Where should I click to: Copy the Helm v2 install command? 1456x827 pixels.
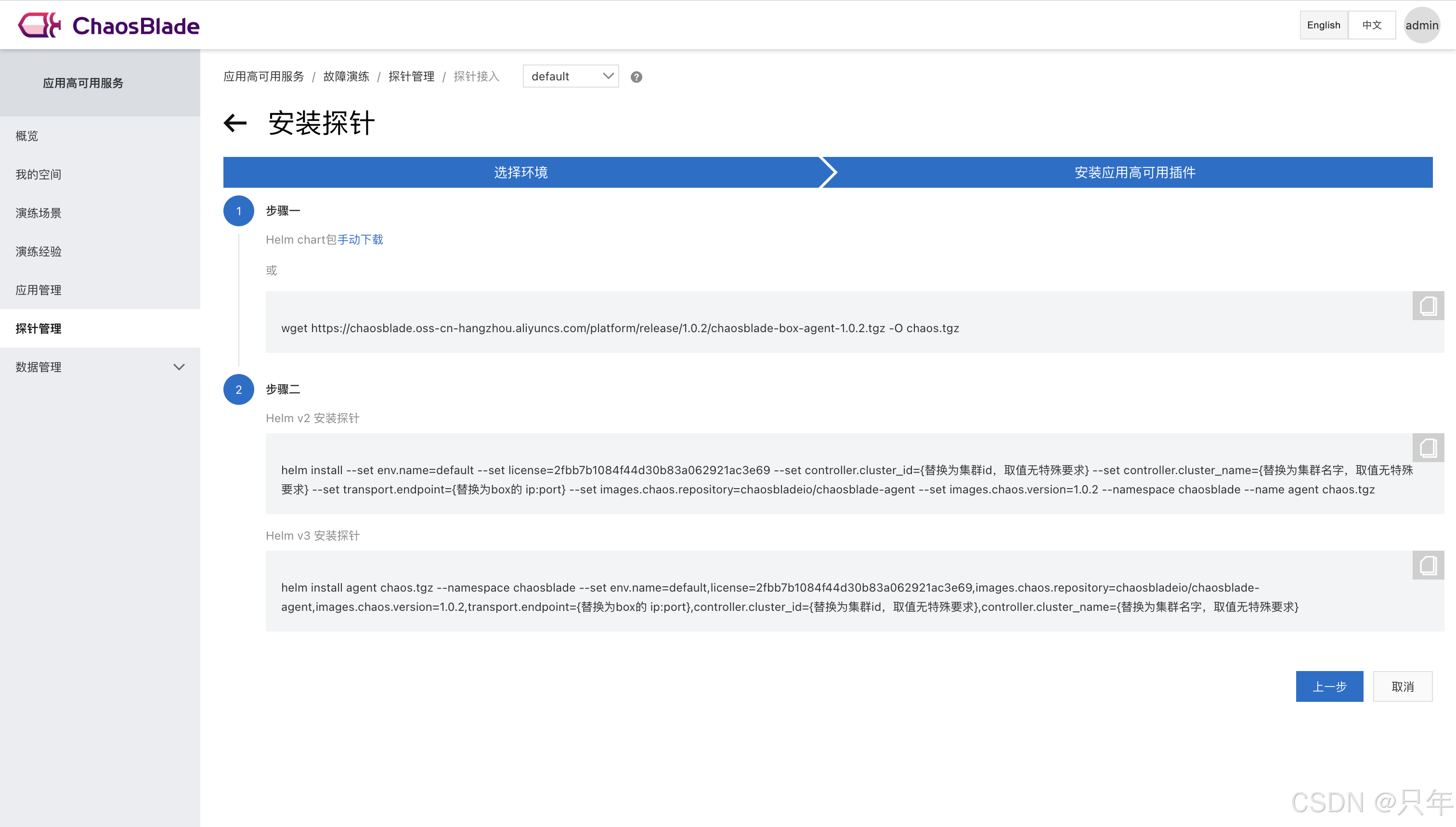click(x=1428, y=448)
